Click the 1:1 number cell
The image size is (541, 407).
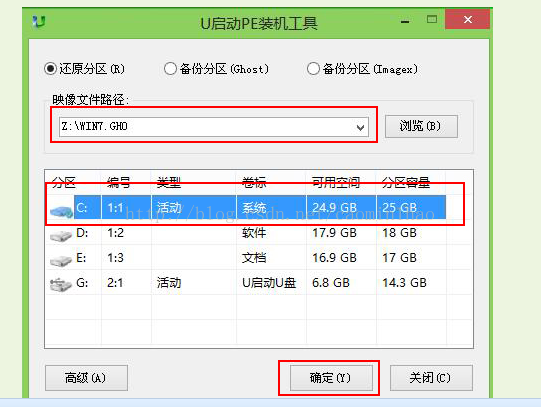tap(115, 208)
